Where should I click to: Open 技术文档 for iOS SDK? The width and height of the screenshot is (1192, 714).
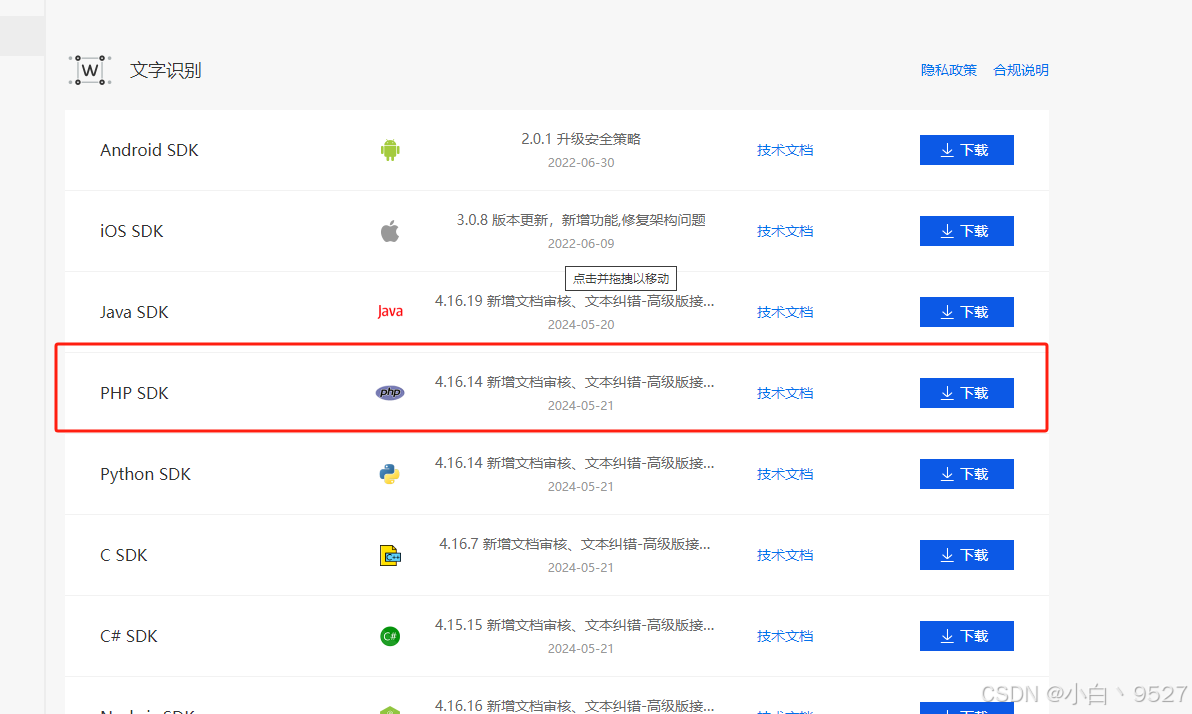point(785,231)
